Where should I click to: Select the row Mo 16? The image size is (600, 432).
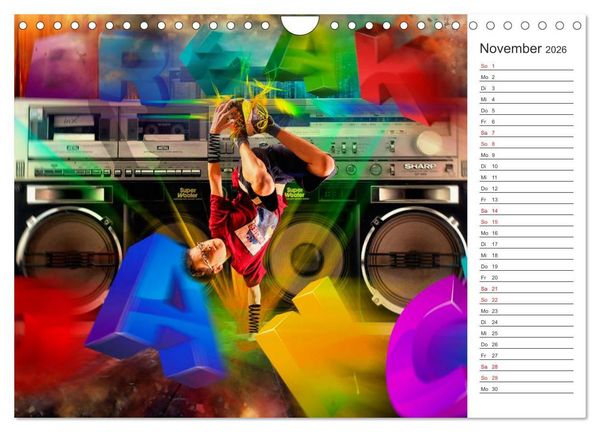[527, 233]
